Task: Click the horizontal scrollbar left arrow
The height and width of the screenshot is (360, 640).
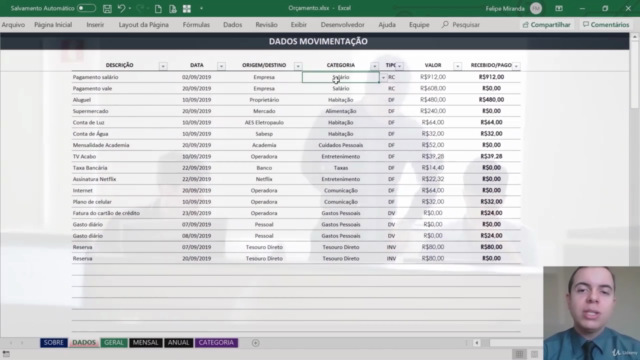Action: click(x=476, y=343)
